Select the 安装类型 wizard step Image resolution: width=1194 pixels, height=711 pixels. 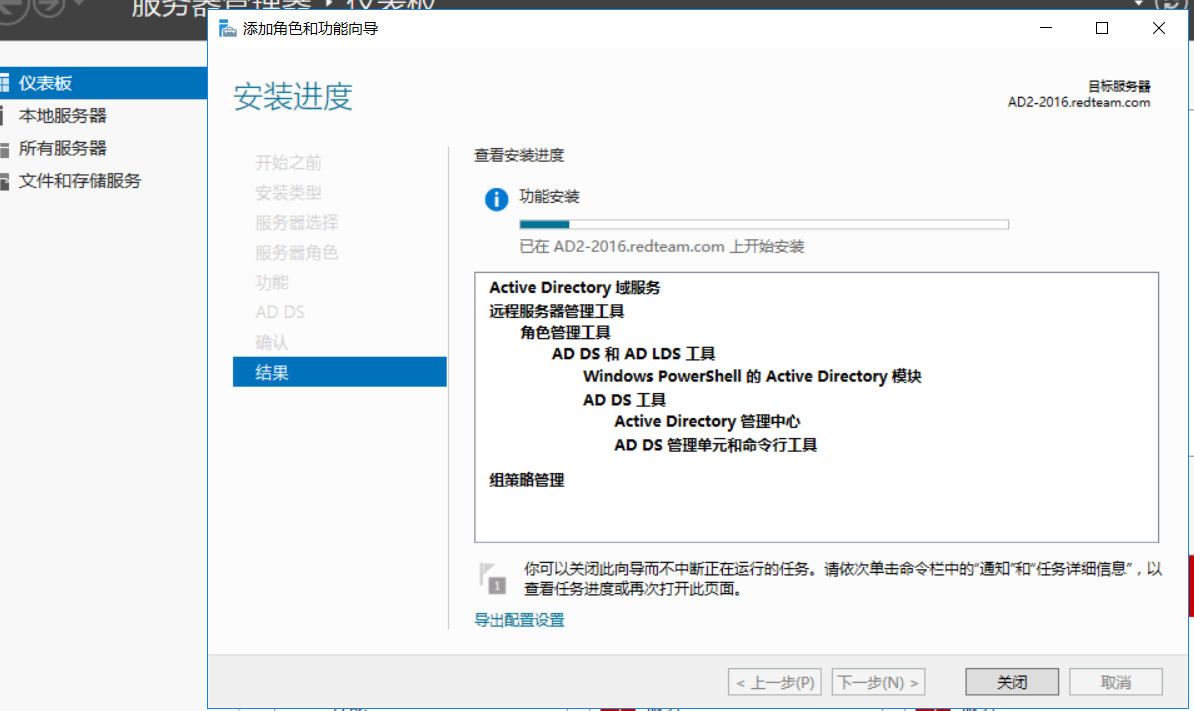(289, 193)
